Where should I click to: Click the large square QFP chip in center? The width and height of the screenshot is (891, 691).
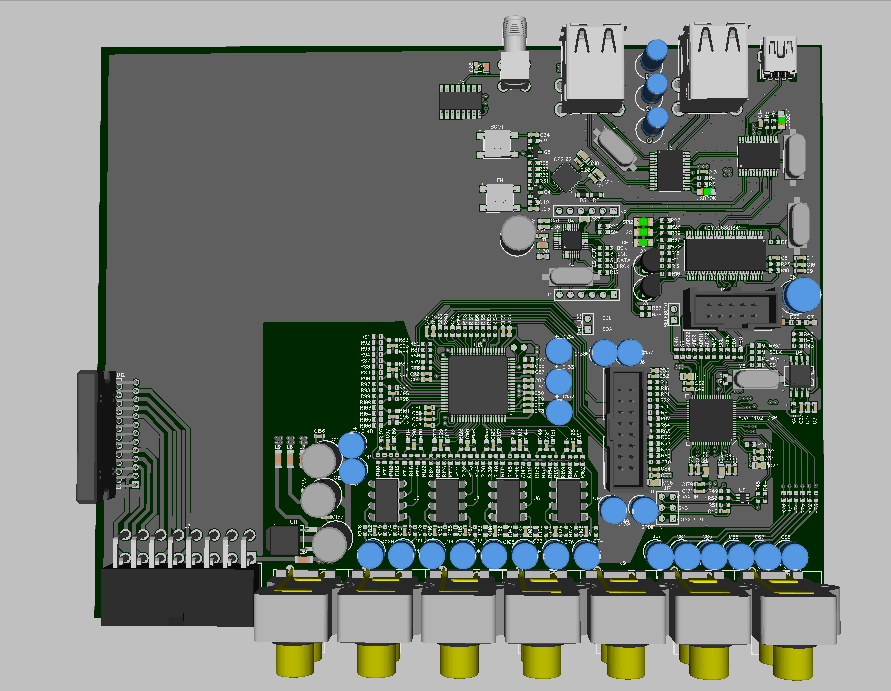point(477,382)
